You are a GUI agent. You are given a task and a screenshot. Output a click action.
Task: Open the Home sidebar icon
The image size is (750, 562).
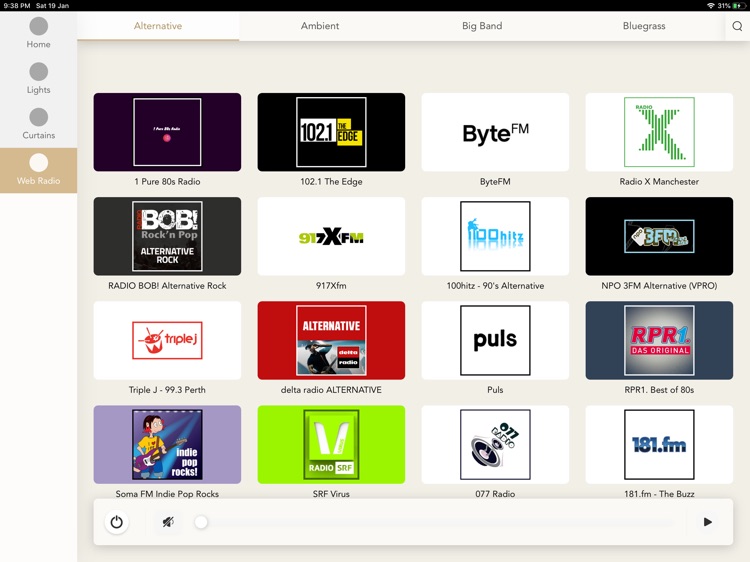[x=38, y=26]
